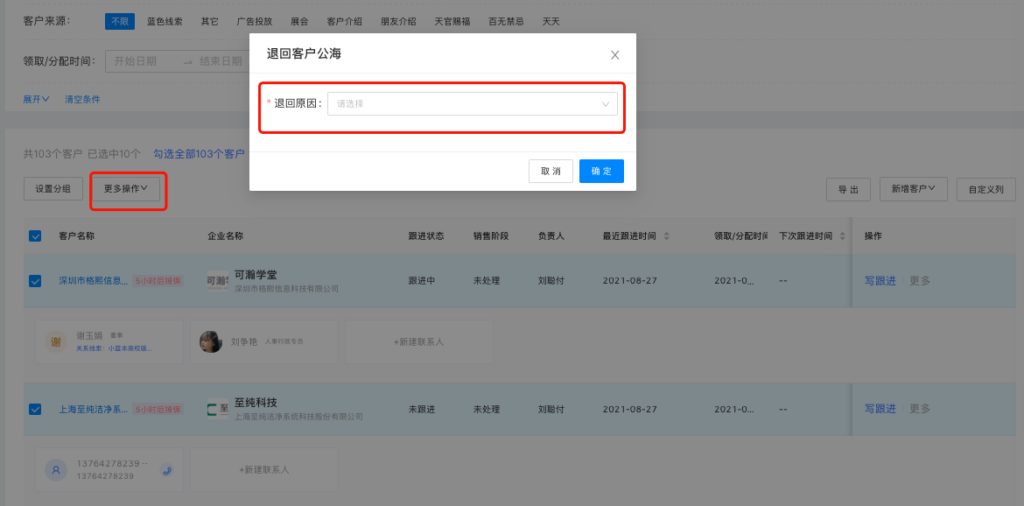Close the 退回客户公海 dialog with X

point(615,55)
